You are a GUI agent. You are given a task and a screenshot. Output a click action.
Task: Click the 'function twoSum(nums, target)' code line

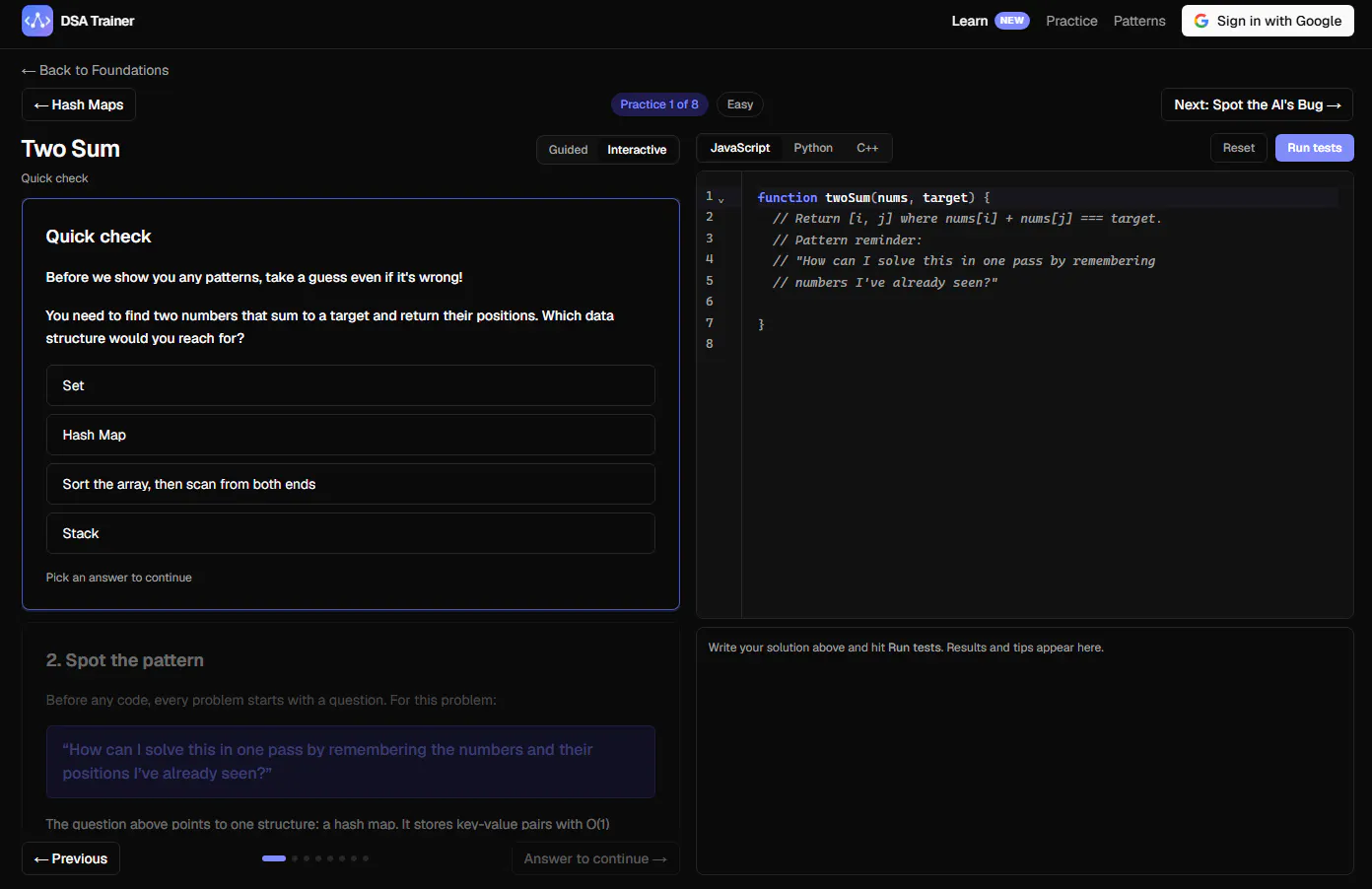pyautogui.click(x=873, y=198)
